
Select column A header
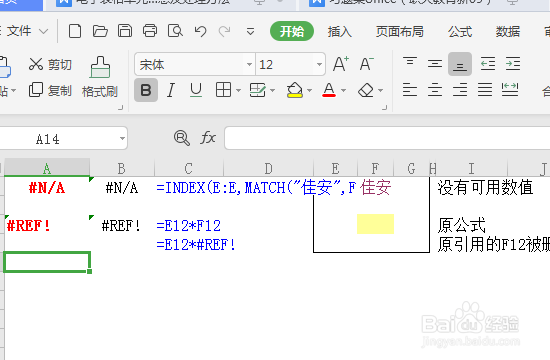(x=47, y=168)
